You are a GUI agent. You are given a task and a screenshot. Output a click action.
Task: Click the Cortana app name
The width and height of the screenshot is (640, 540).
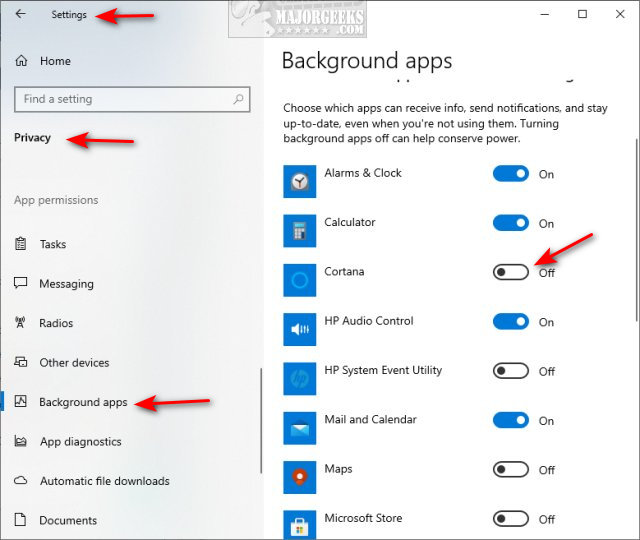coord(344,272)
